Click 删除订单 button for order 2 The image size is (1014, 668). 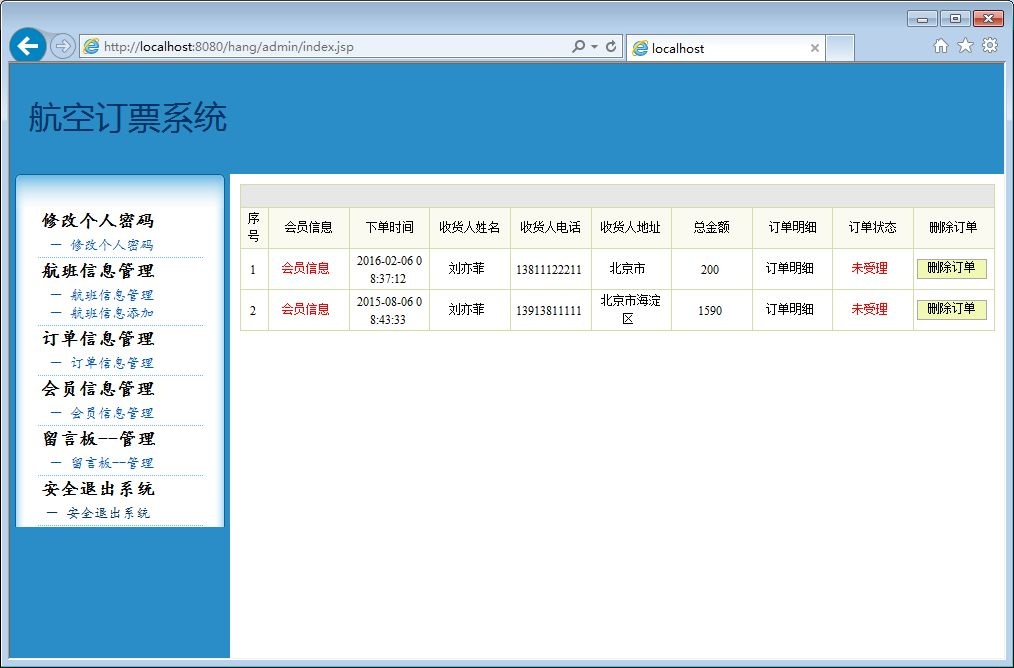[951, 309]
